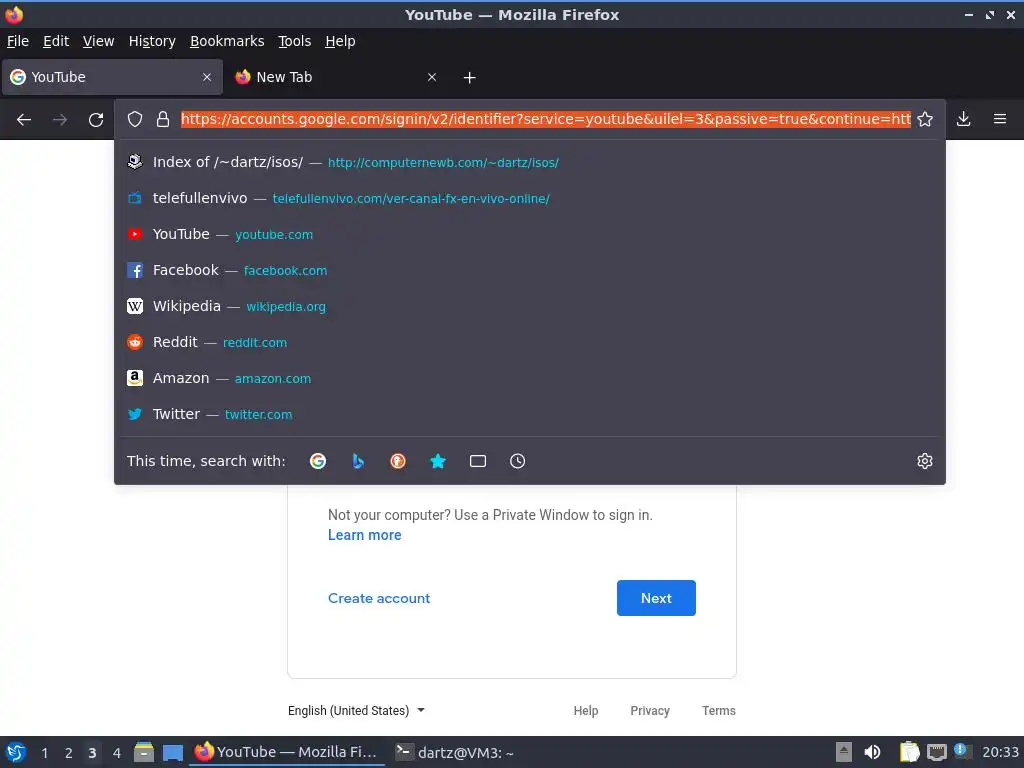Open the History menu
The image size is (1024, 768).
click(152, 41)
